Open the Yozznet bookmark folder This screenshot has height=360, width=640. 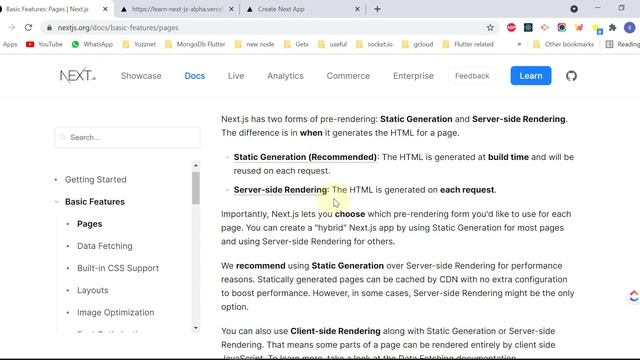pos(140,44)
